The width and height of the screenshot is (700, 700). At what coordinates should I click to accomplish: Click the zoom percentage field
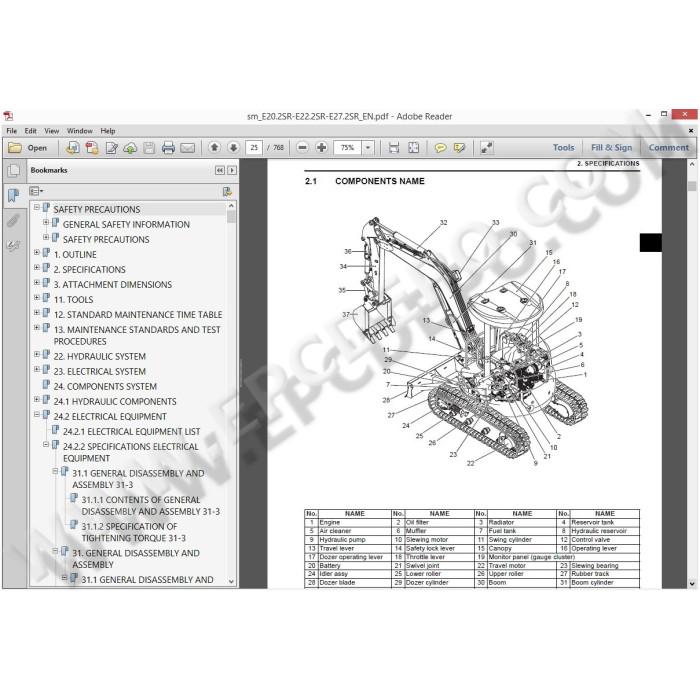348,147
